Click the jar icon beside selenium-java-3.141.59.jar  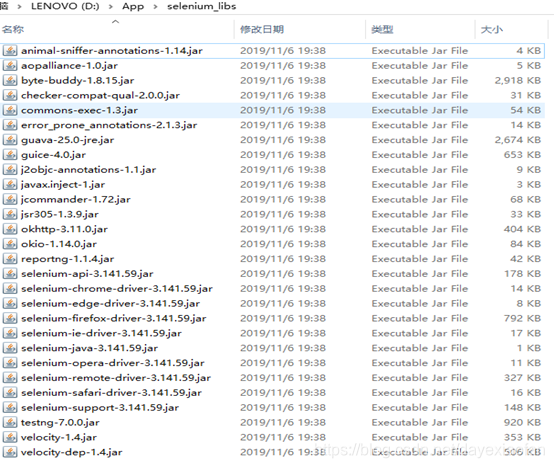(x=10, y=348)
